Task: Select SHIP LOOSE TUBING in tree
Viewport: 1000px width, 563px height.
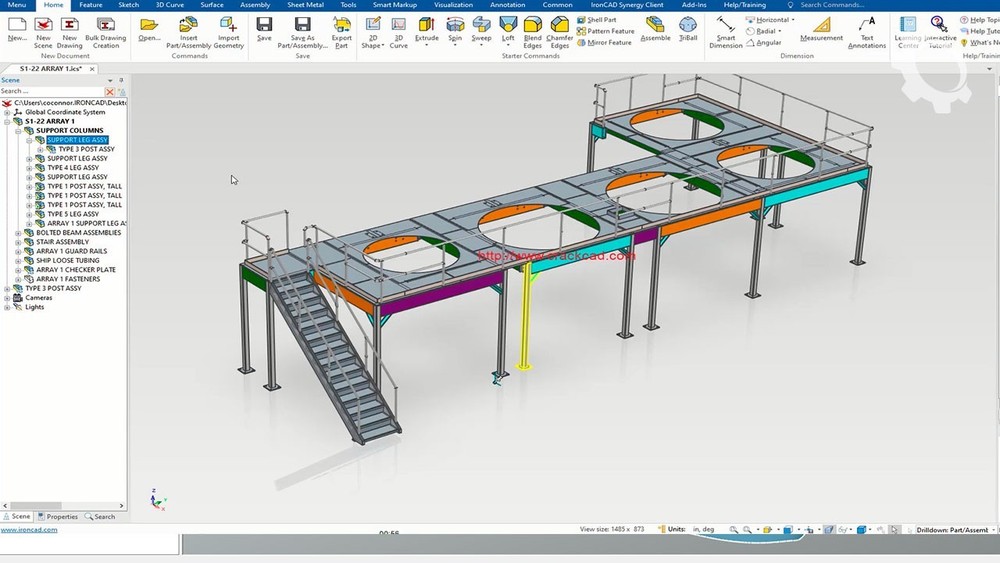Action: tap(68, 261)
